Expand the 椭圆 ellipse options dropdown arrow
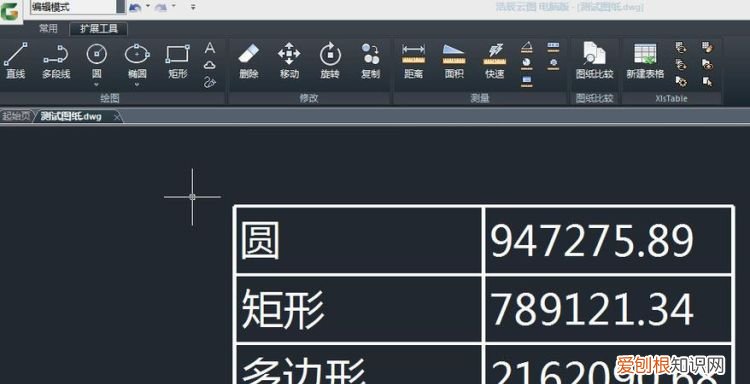 137,85
